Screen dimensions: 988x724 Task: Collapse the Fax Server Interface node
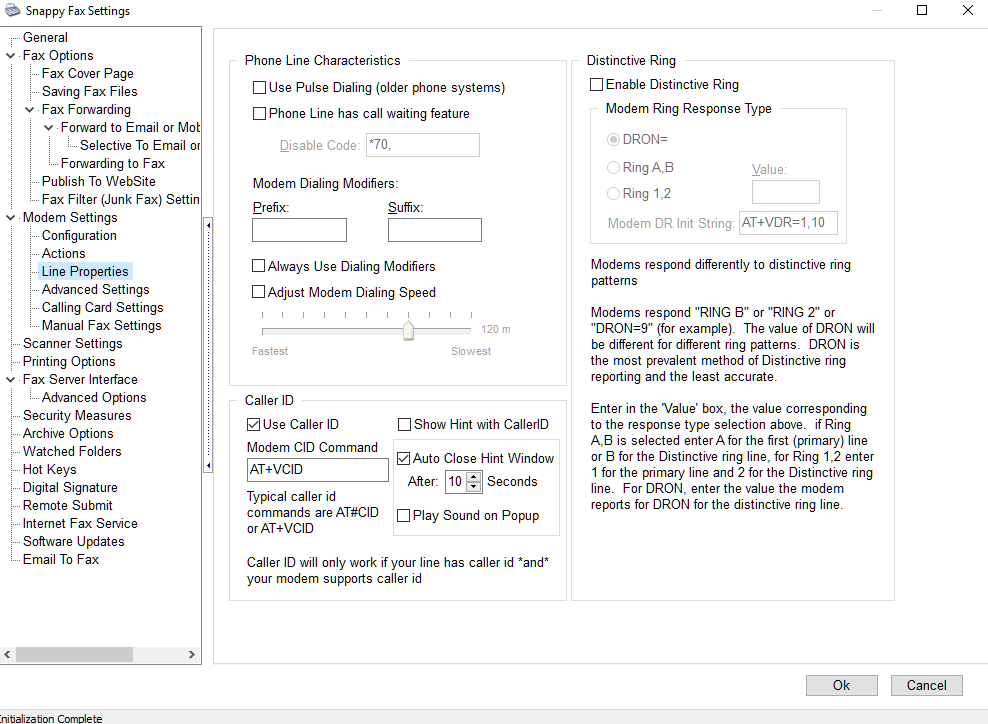tap(10, 379)
